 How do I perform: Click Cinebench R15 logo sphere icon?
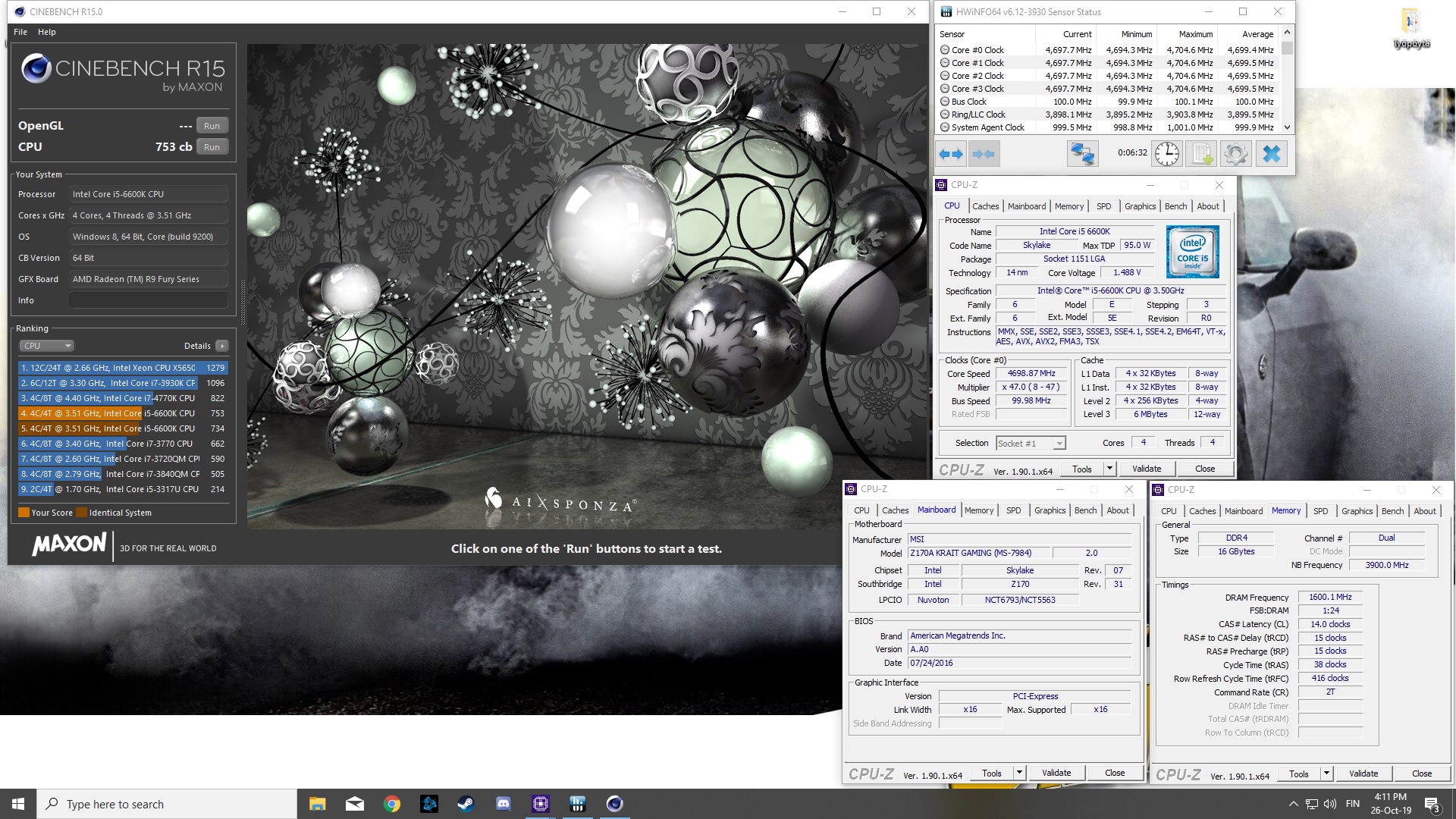click(x=36, y=69)
